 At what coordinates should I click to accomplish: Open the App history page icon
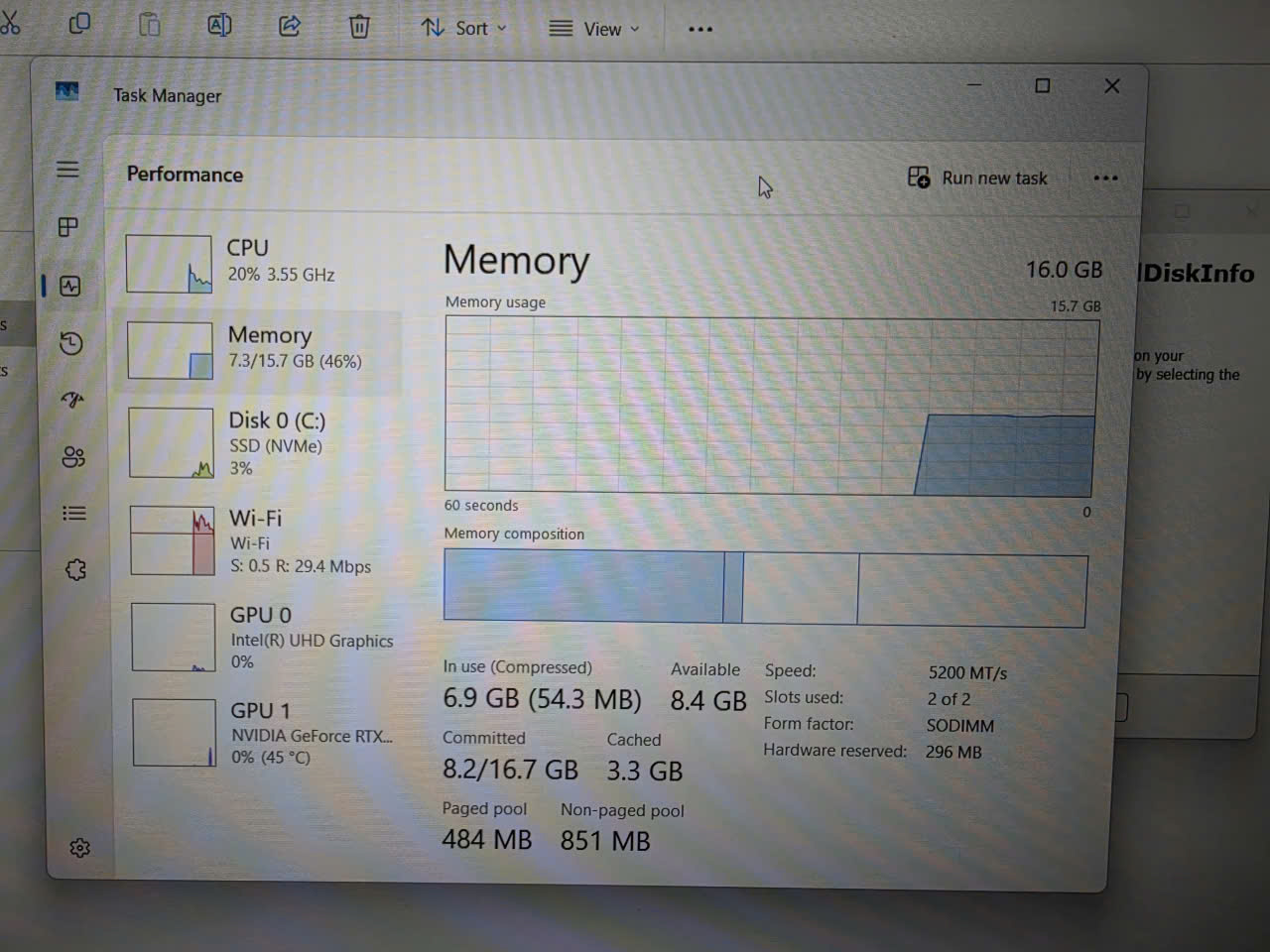70,343
